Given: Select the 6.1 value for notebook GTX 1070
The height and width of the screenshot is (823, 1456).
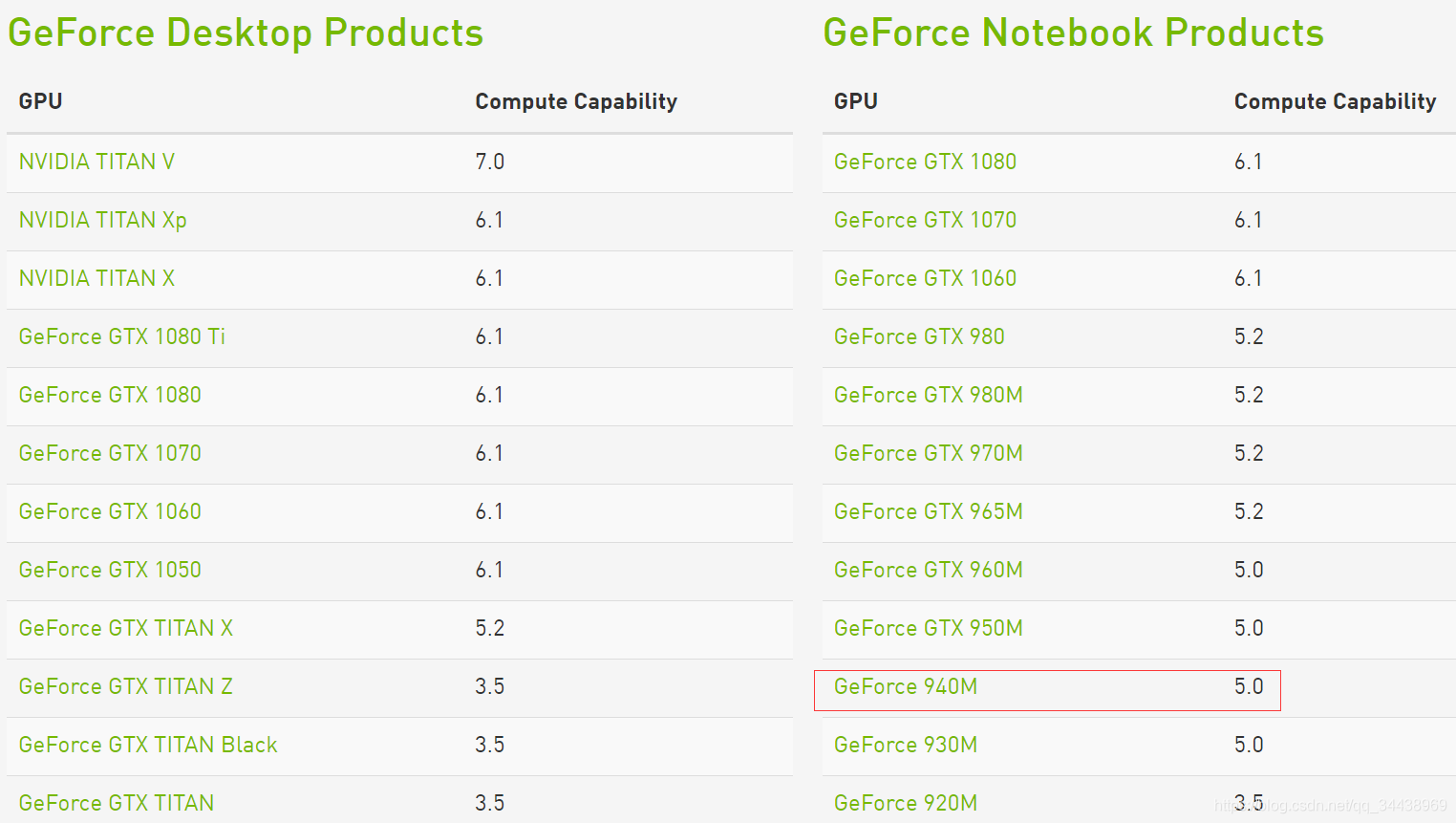Looking at the screenshot, I should pos(1248,220).
